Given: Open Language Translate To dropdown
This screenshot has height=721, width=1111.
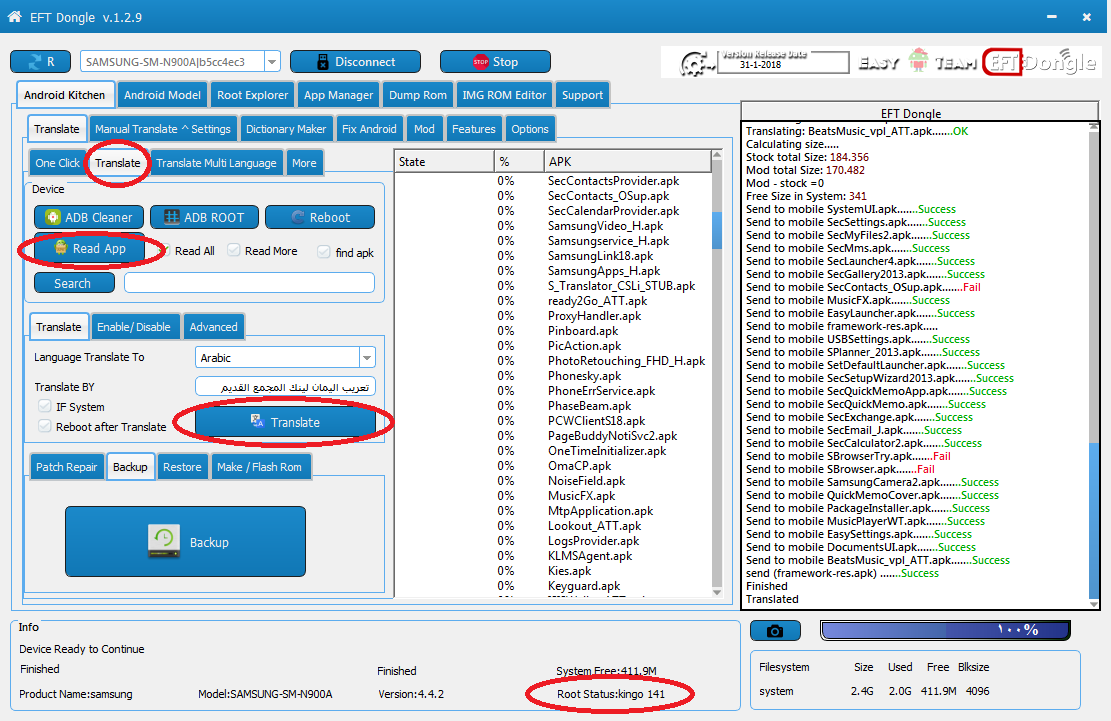Looking at the screenshot, I should [367, 358].
